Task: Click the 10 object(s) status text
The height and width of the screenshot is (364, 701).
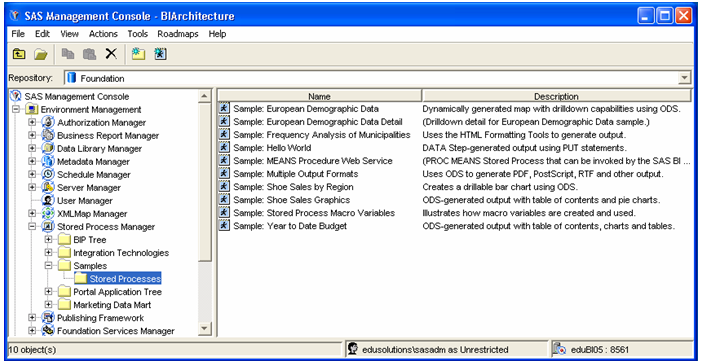Action: pos(32,349)
